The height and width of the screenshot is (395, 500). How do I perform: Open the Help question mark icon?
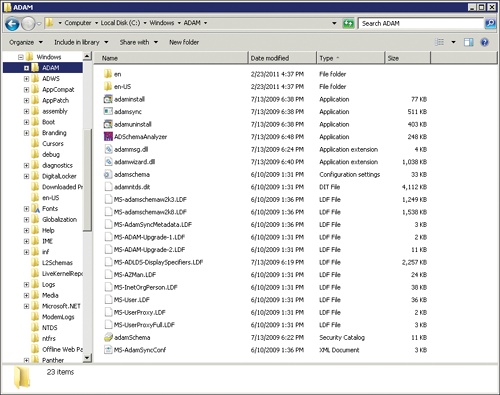[x=485, y=42]
